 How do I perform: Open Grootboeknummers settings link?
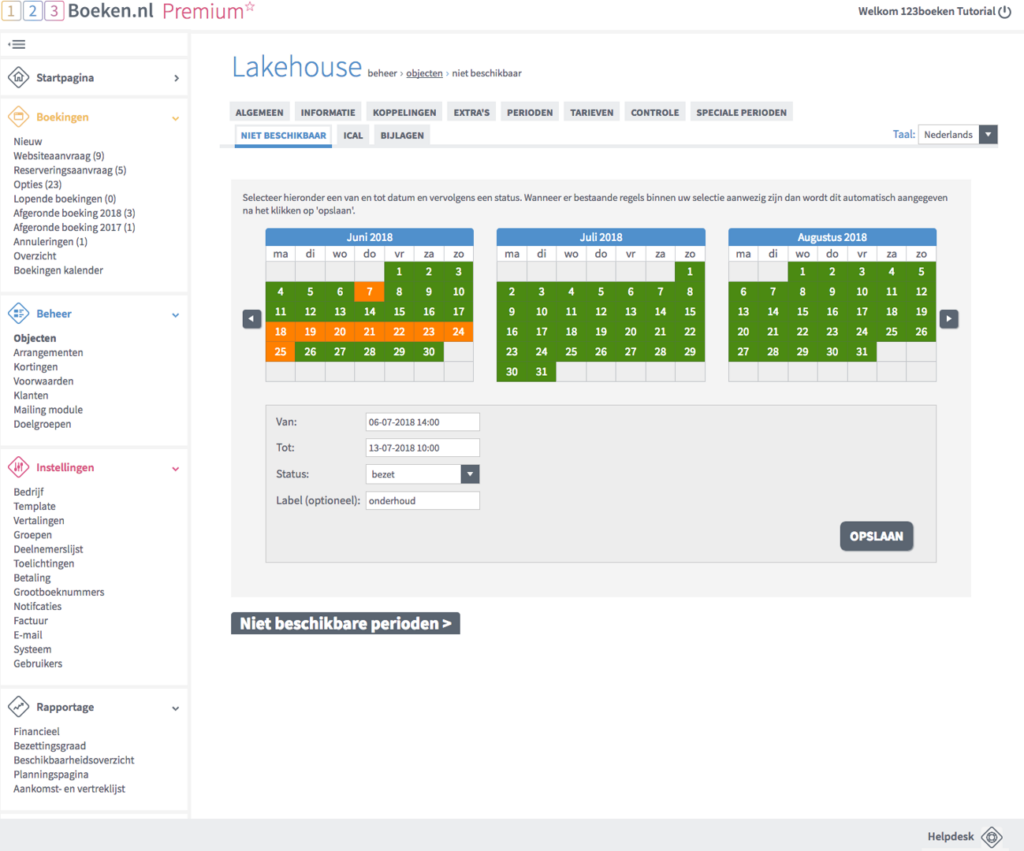tap(59, 592)
